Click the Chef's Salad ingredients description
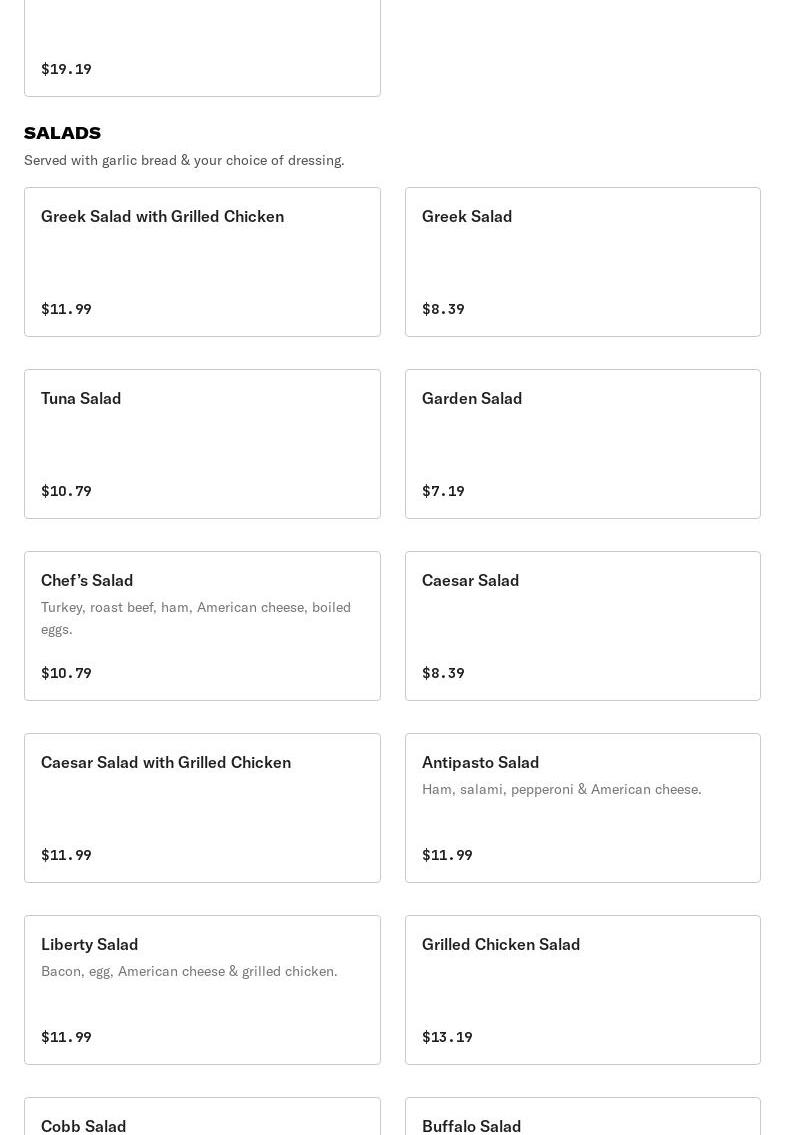This screenshot has width=785, height=1135. coord(196,618)
